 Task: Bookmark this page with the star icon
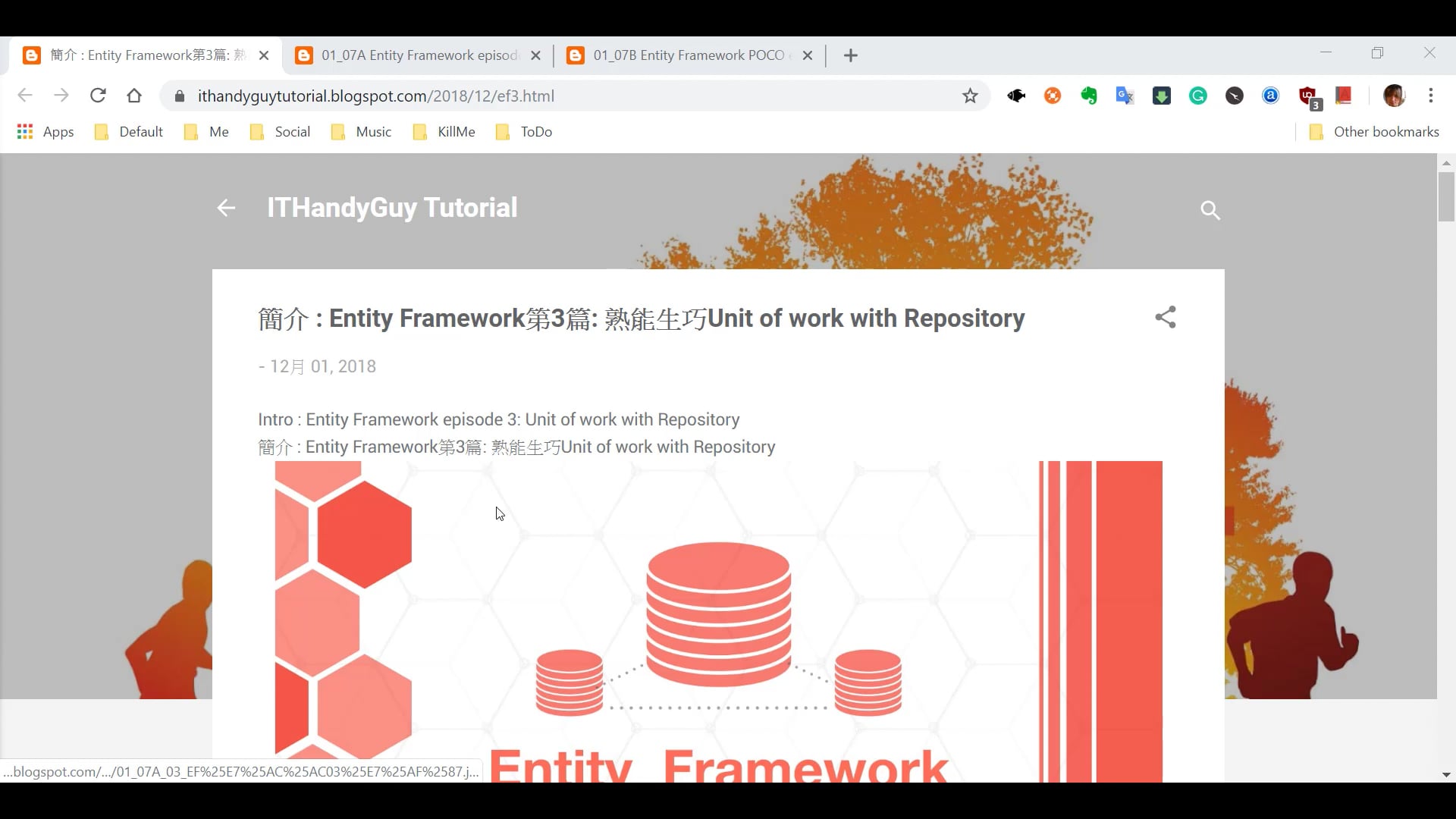[x=971, y=96]
